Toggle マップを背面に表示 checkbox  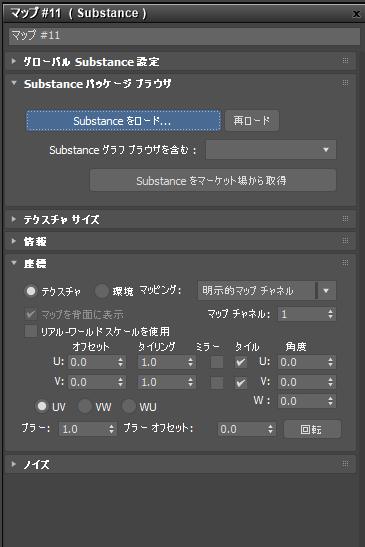(x=31, y=314)
